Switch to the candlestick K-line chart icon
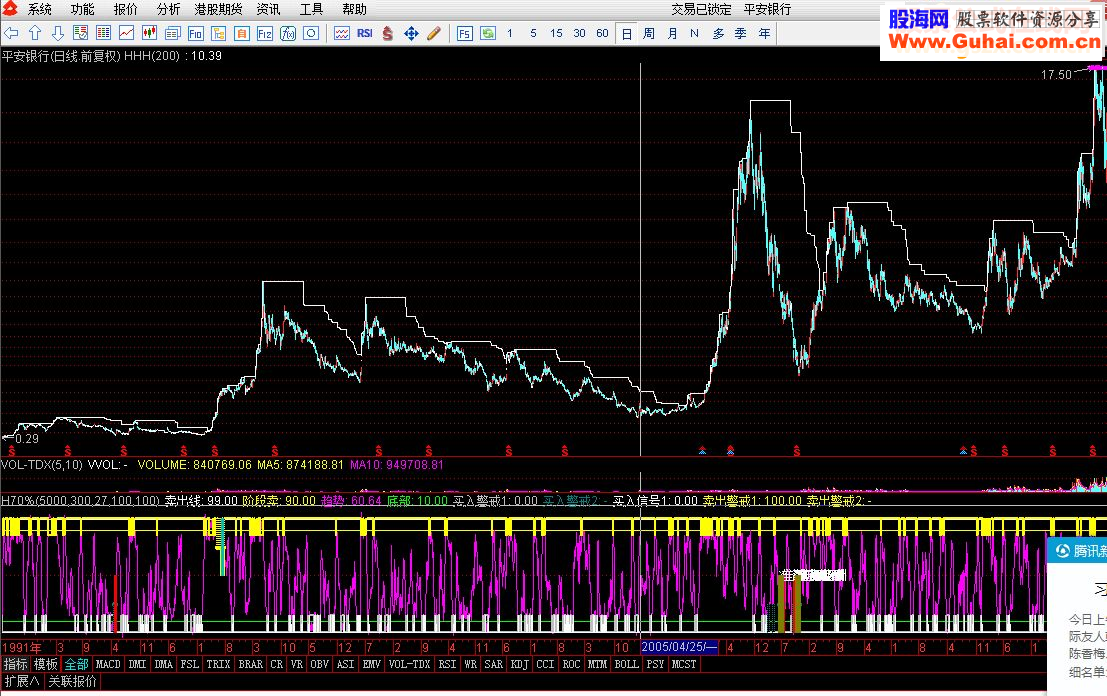Viewport: 1107px width, 696px height. 150,33
